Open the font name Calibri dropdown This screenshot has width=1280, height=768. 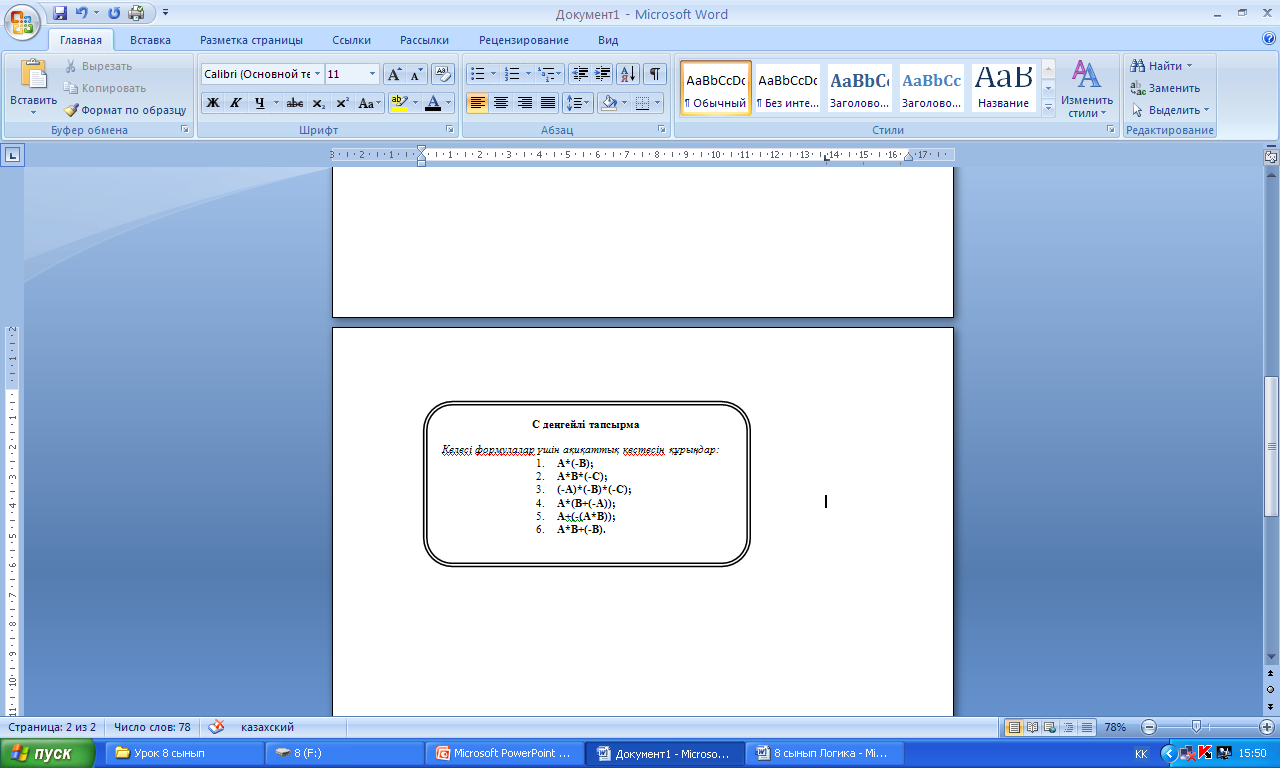[x=317, y=74]
